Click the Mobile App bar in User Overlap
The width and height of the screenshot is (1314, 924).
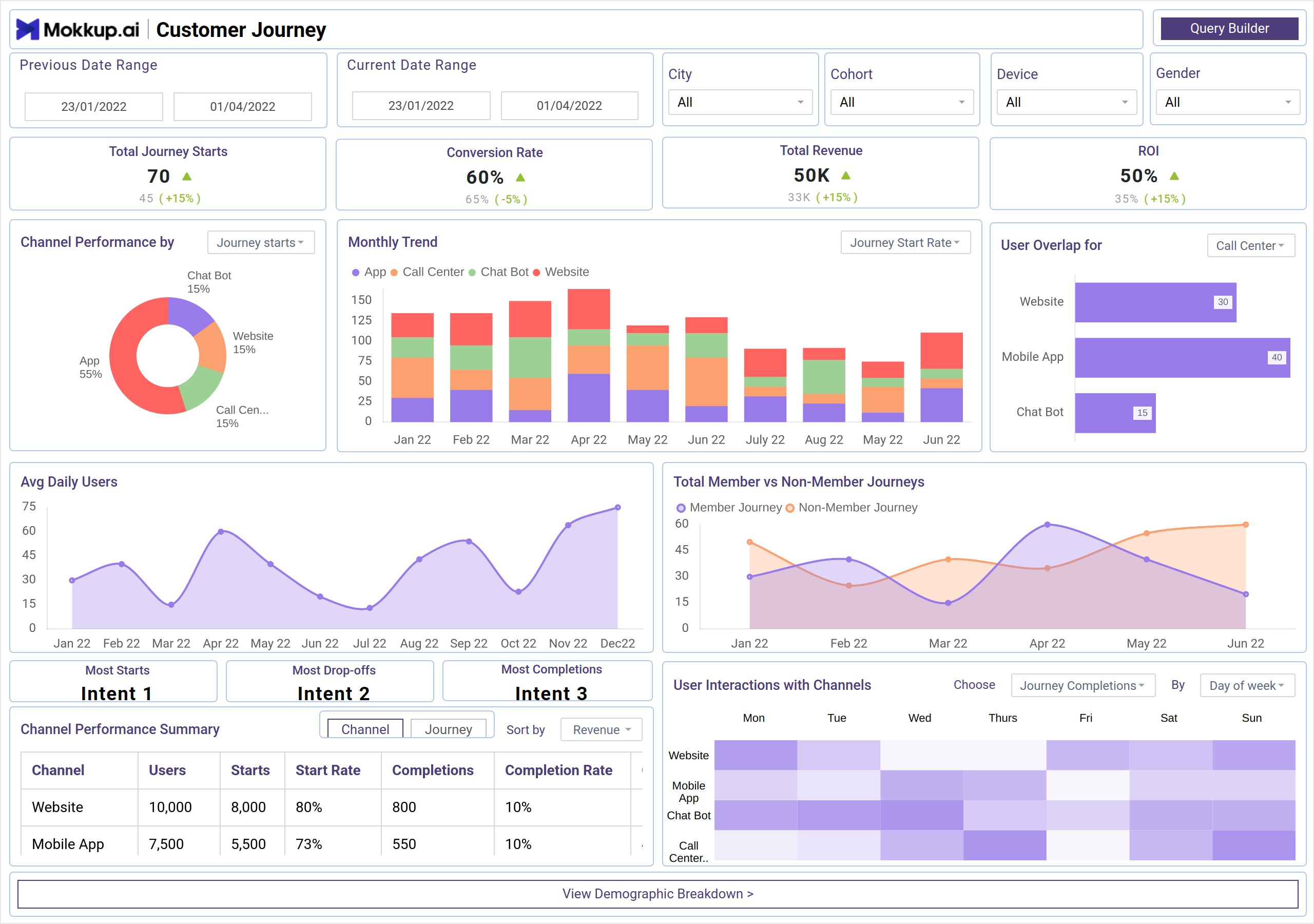point(1183,358)
